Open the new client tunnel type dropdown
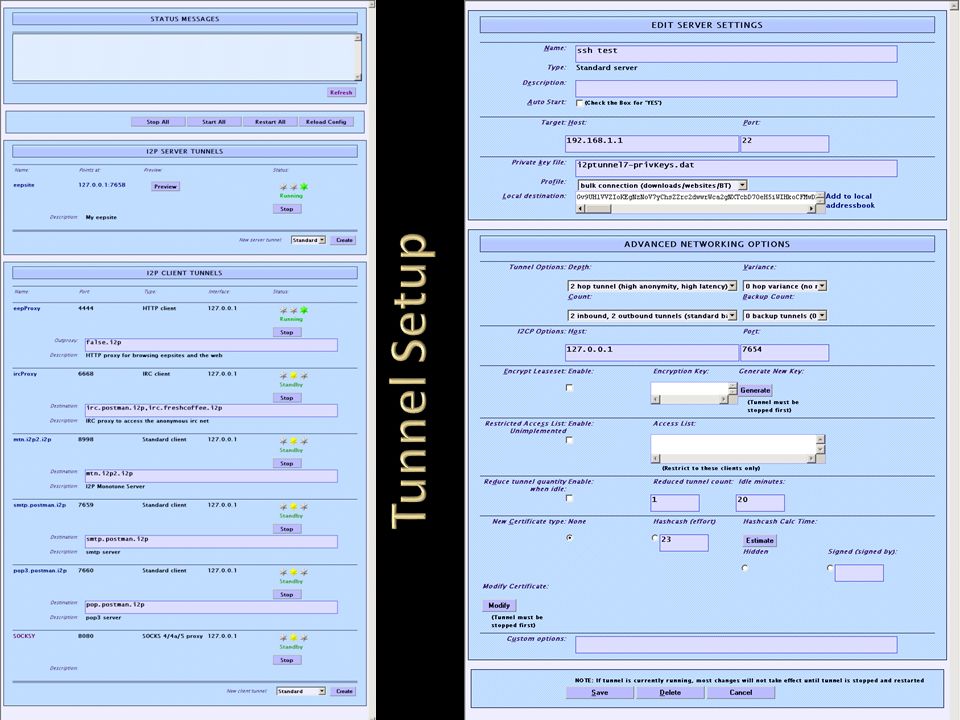The image size is (960, 720). click(301, 691)
